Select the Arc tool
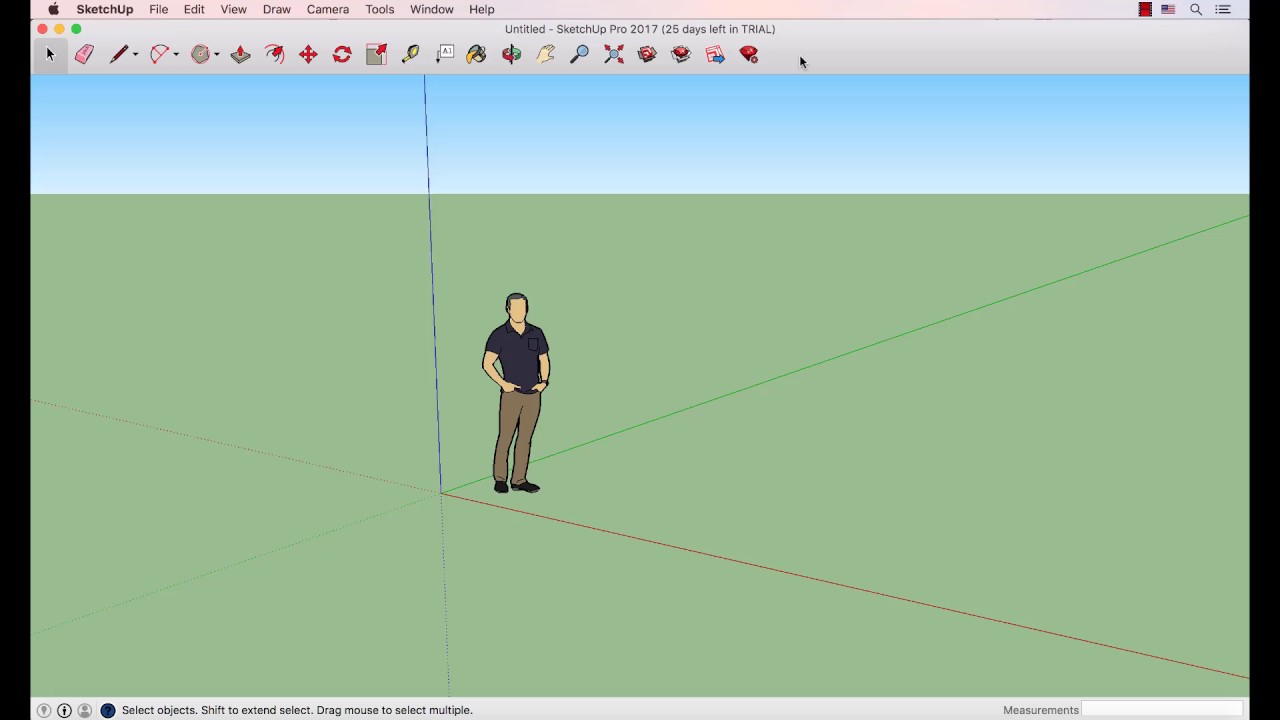 (159, 55)
